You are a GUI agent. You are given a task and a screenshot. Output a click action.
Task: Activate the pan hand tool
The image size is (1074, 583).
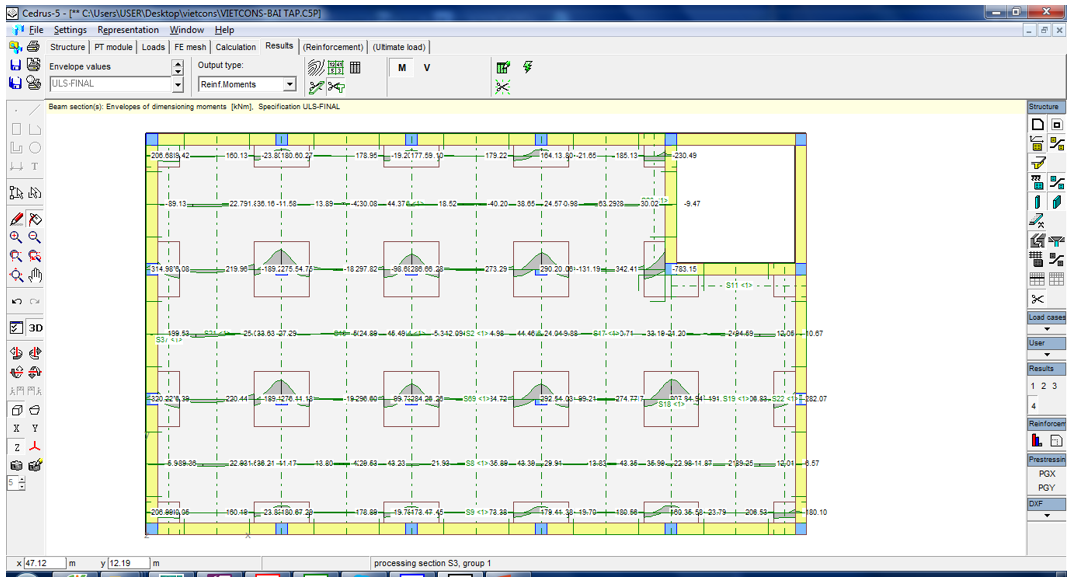pos(35,275)
